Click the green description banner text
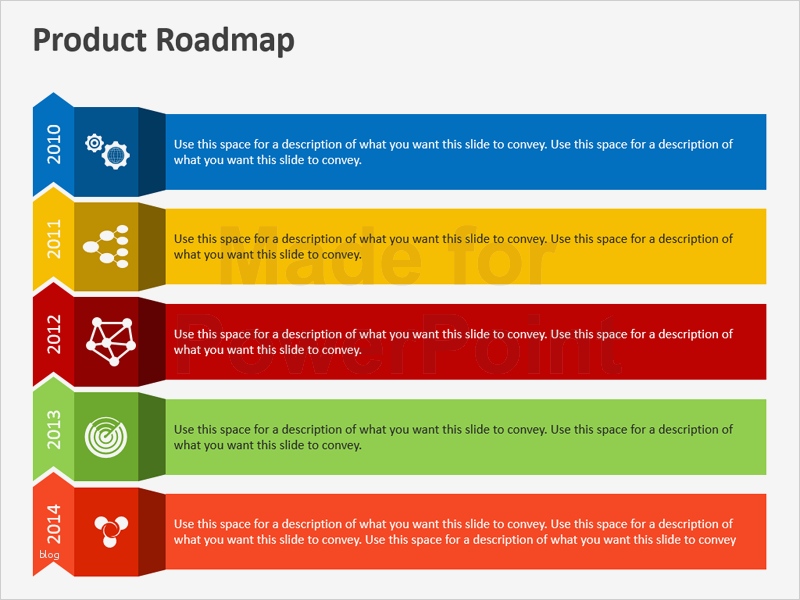The image size is (800, 600). 453,437
